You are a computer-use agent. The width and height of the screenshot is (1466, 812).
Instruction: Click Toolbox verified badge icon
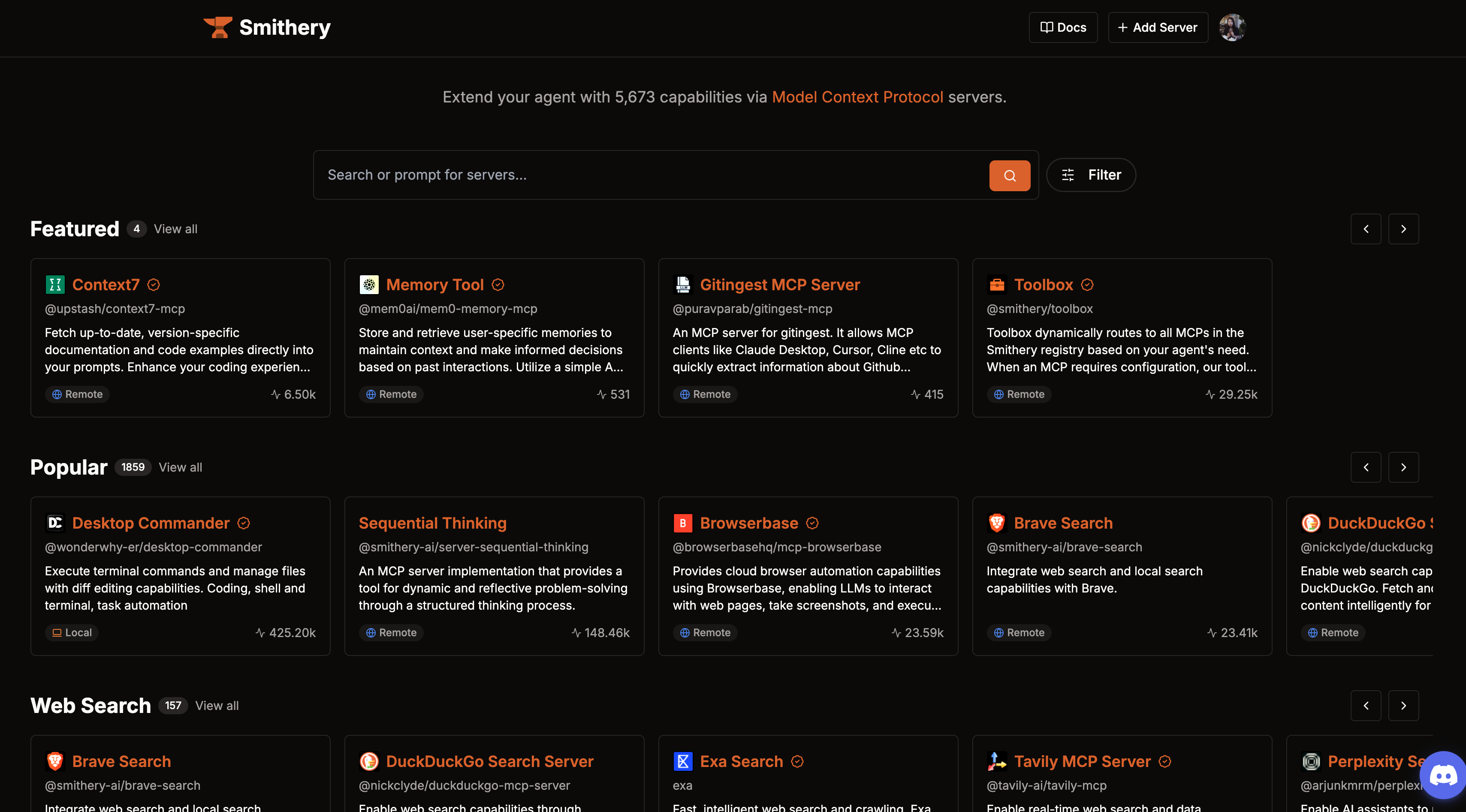click(x=1087, y=285)
